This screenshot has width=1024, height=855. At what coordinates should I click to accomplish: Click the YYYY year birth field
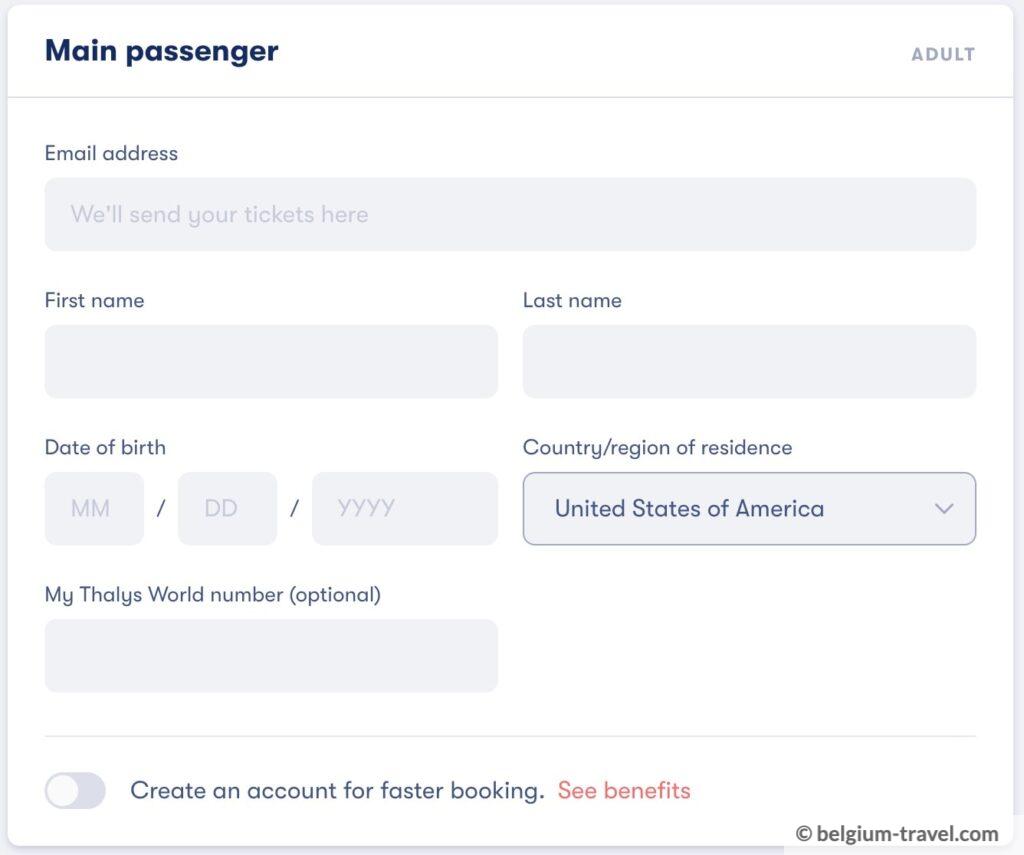point(404,508)
